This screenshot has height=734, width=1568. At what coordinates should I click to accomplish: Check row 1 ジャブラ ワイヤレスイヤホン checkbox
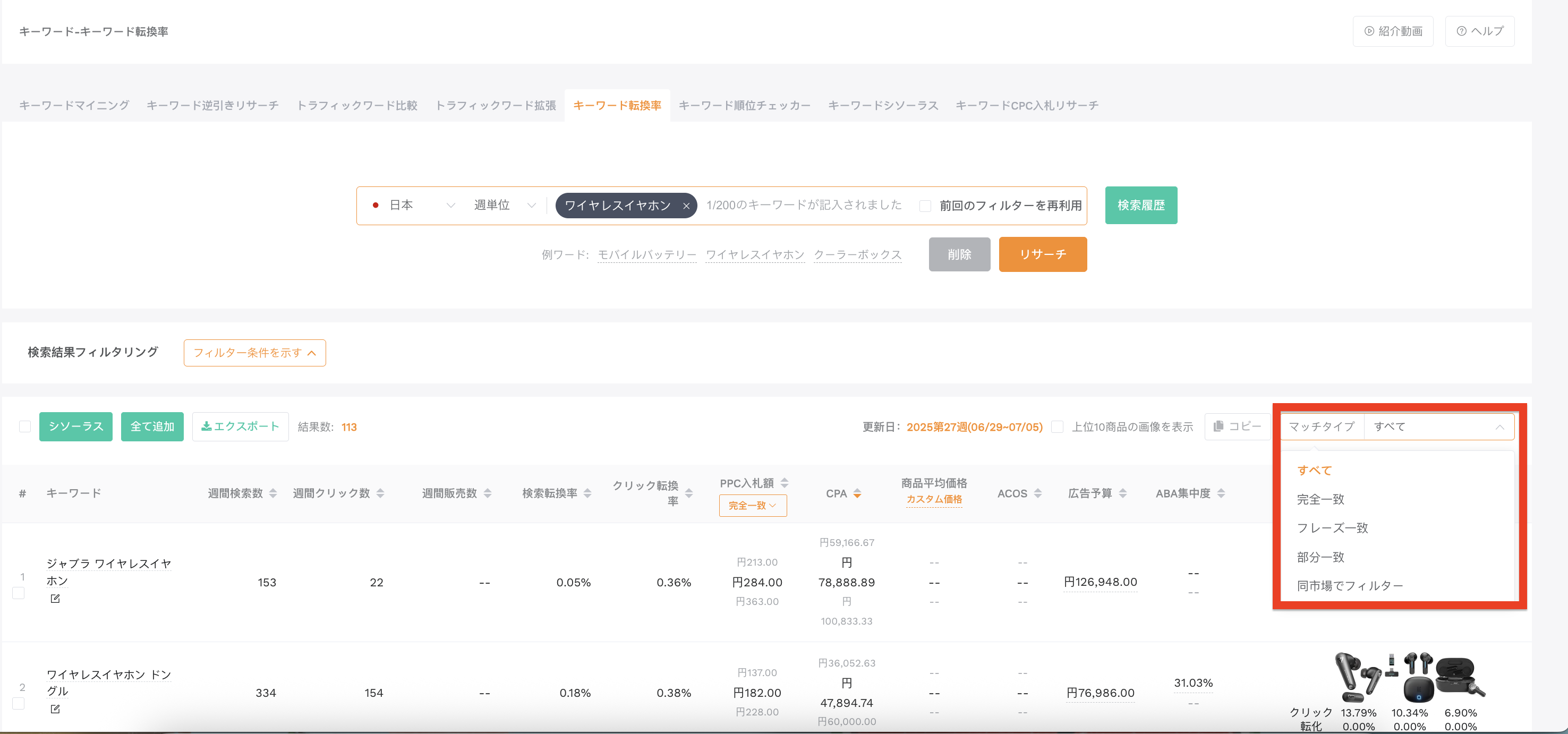(x=18, y=593)
